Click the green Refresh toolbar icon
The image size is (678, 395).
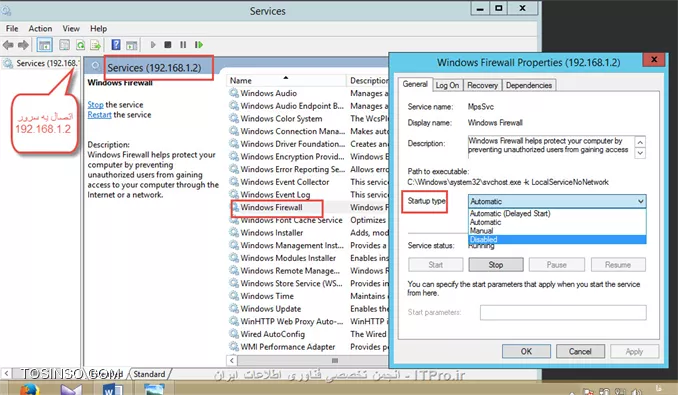[x=80, y=45]
